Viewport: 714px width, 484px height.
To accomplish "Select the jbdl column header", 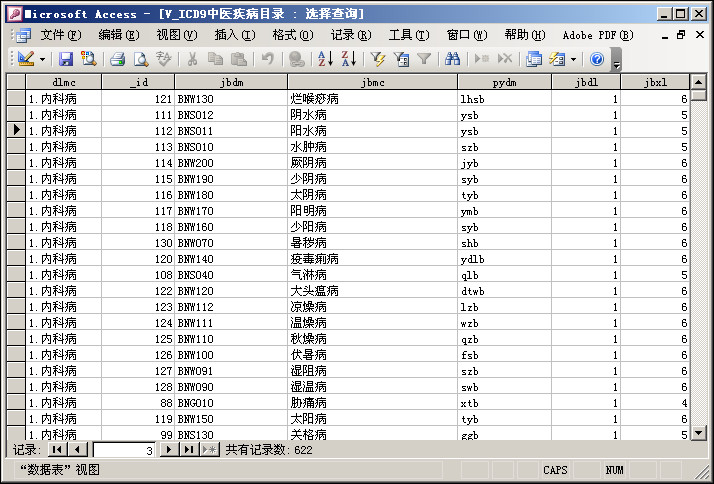I will 586,82.
